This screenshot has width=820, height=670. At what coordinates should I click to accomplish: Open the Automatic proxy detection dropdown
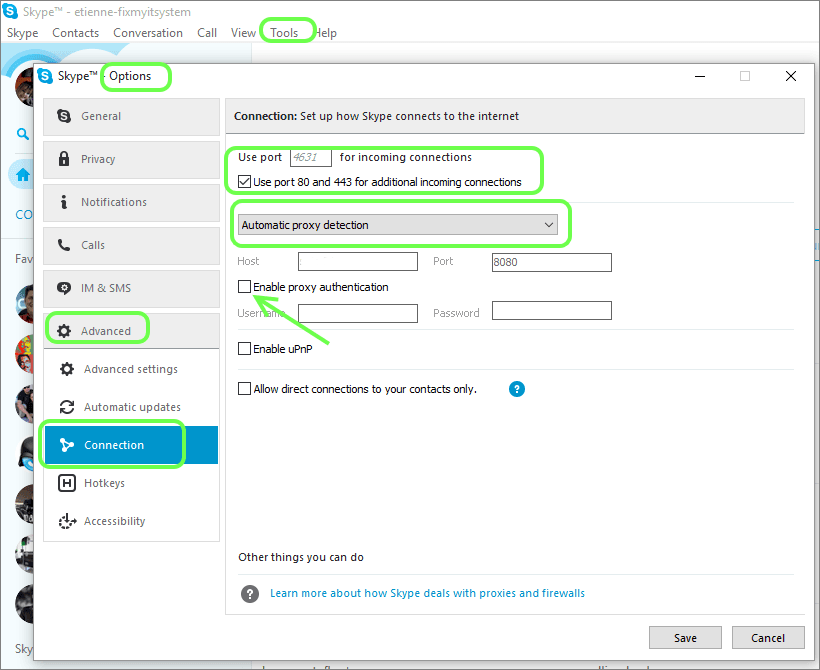pos(398,225)
